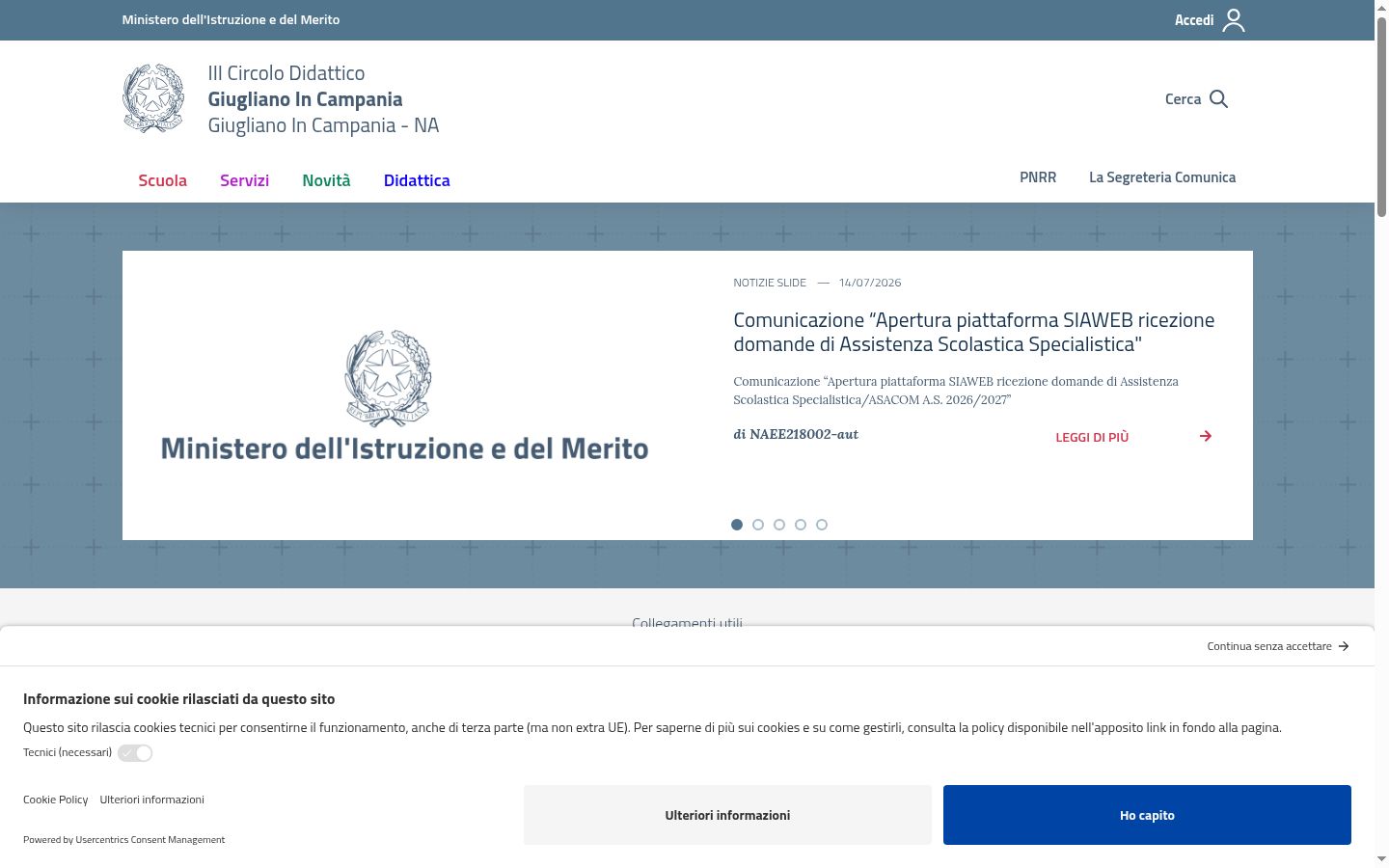The image size is (1389, 868).
Task: Select the fourth carousel slide dot
Action: (x=801, y=525)
